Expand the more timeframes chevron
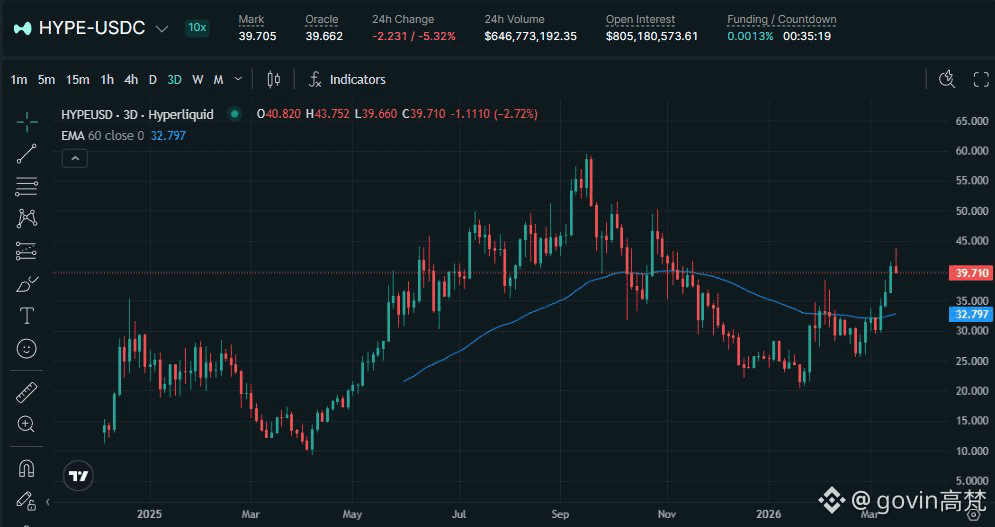 tap(239, 79)
